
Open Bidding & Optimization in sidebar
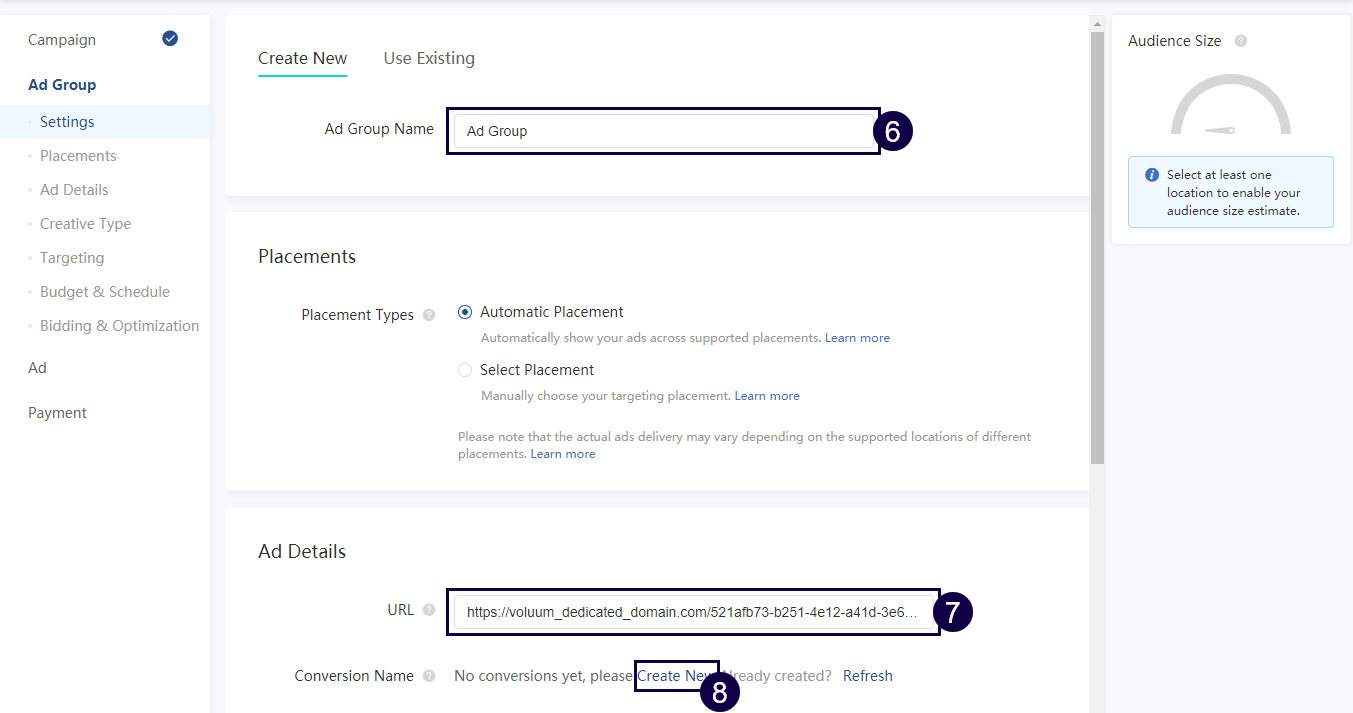point(119,326)
